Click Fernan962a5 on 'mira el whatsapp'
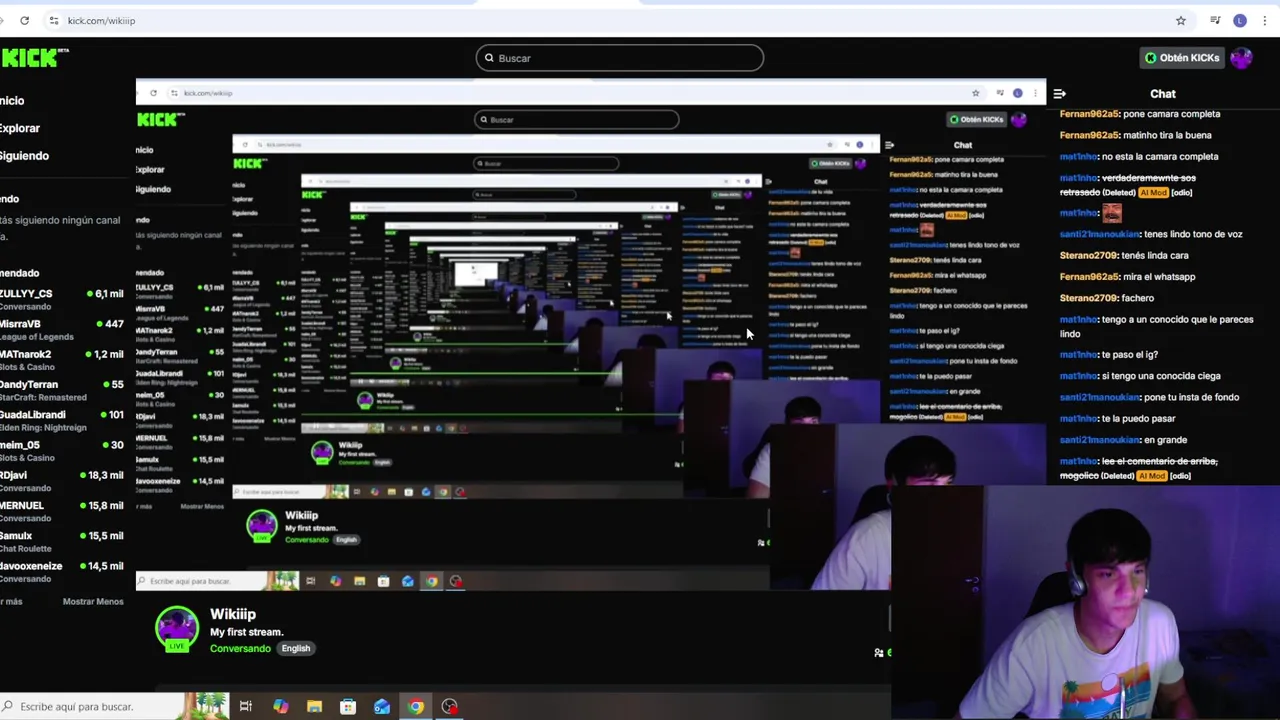This screenshot has width=1280, height=720. pyautogui.click(x=1089, y=277)
